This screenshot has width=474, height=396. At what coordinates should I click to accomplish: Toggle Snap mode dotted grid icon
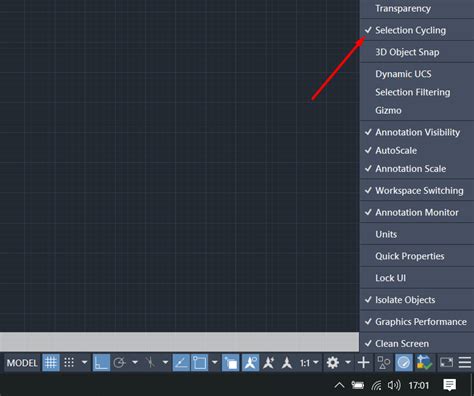pos(69,362)
